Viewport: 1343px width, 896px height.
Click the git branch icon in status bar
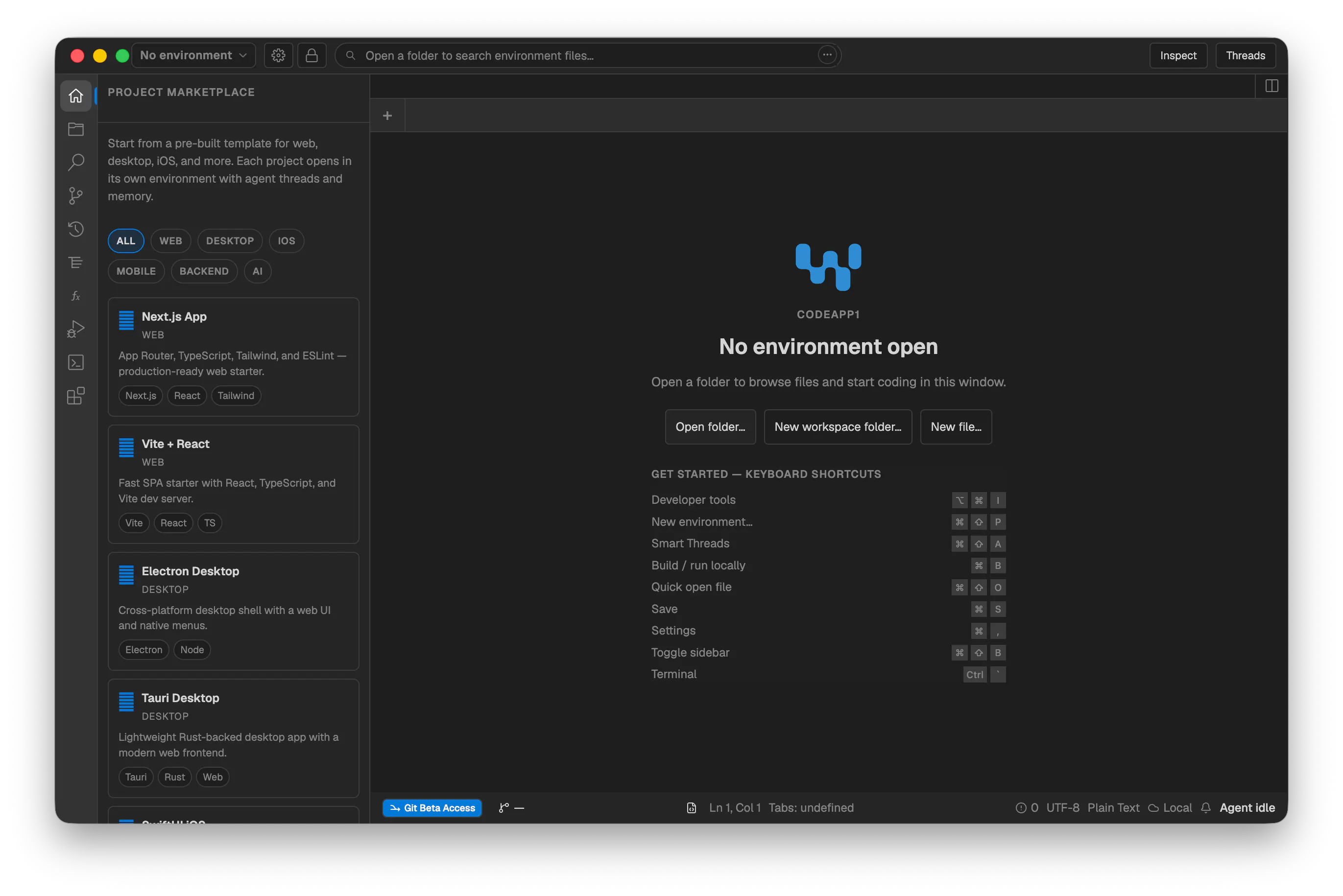point(504,807)
